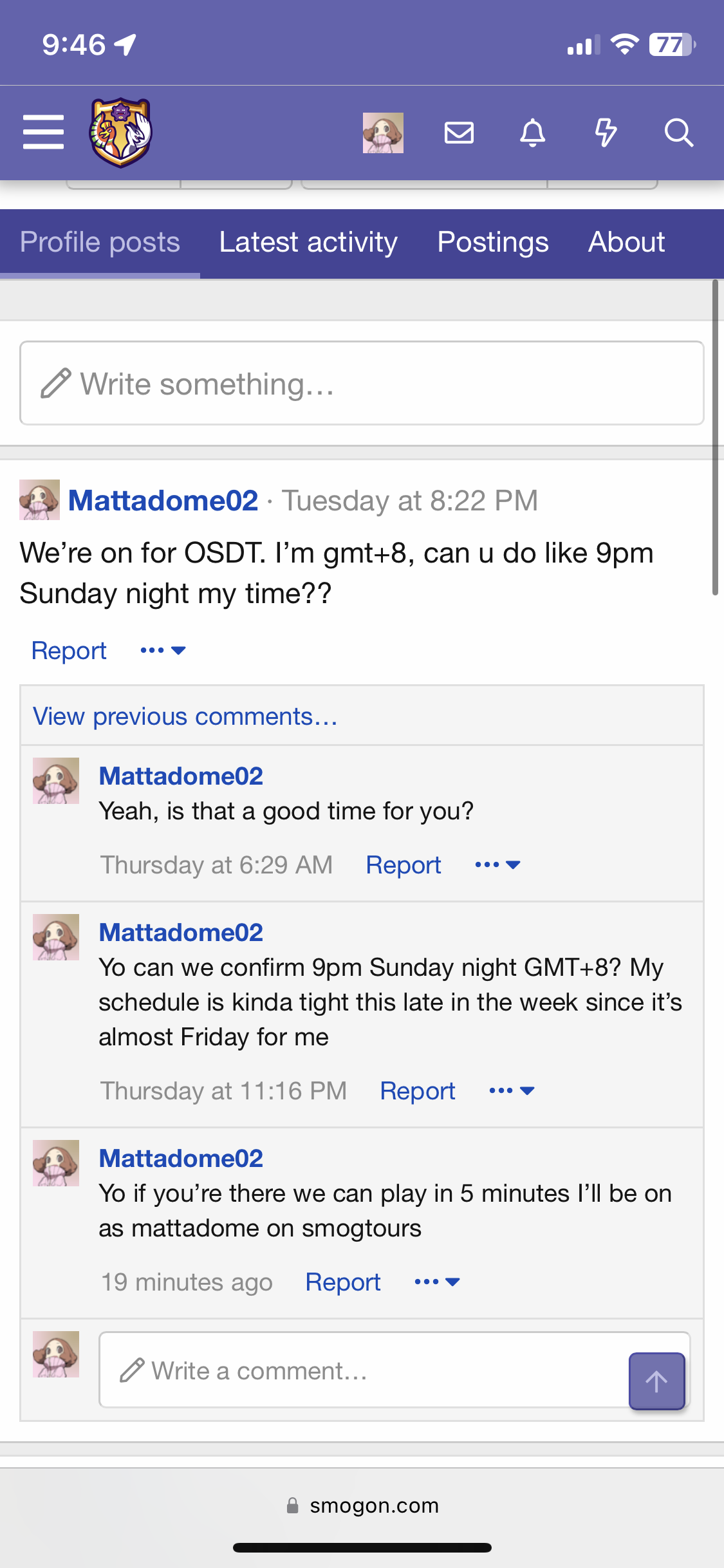Open the bell alerts icon
The width and height of the screenshot is (724, 1568).
tap(532, 133)
